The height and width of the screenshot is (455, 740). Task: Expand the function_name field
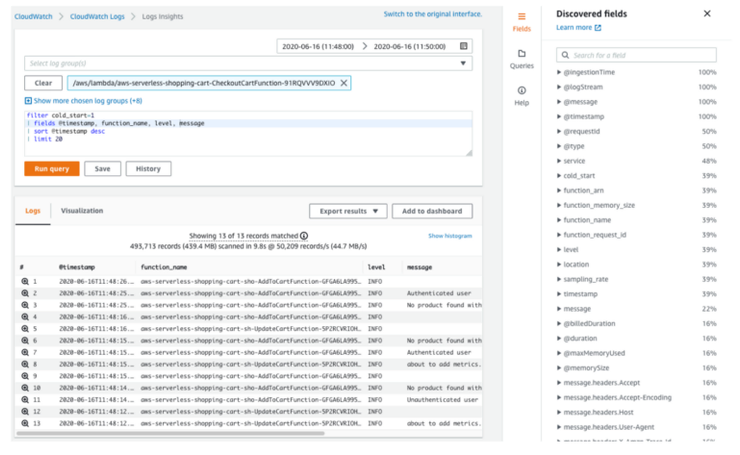coord(559,220)
